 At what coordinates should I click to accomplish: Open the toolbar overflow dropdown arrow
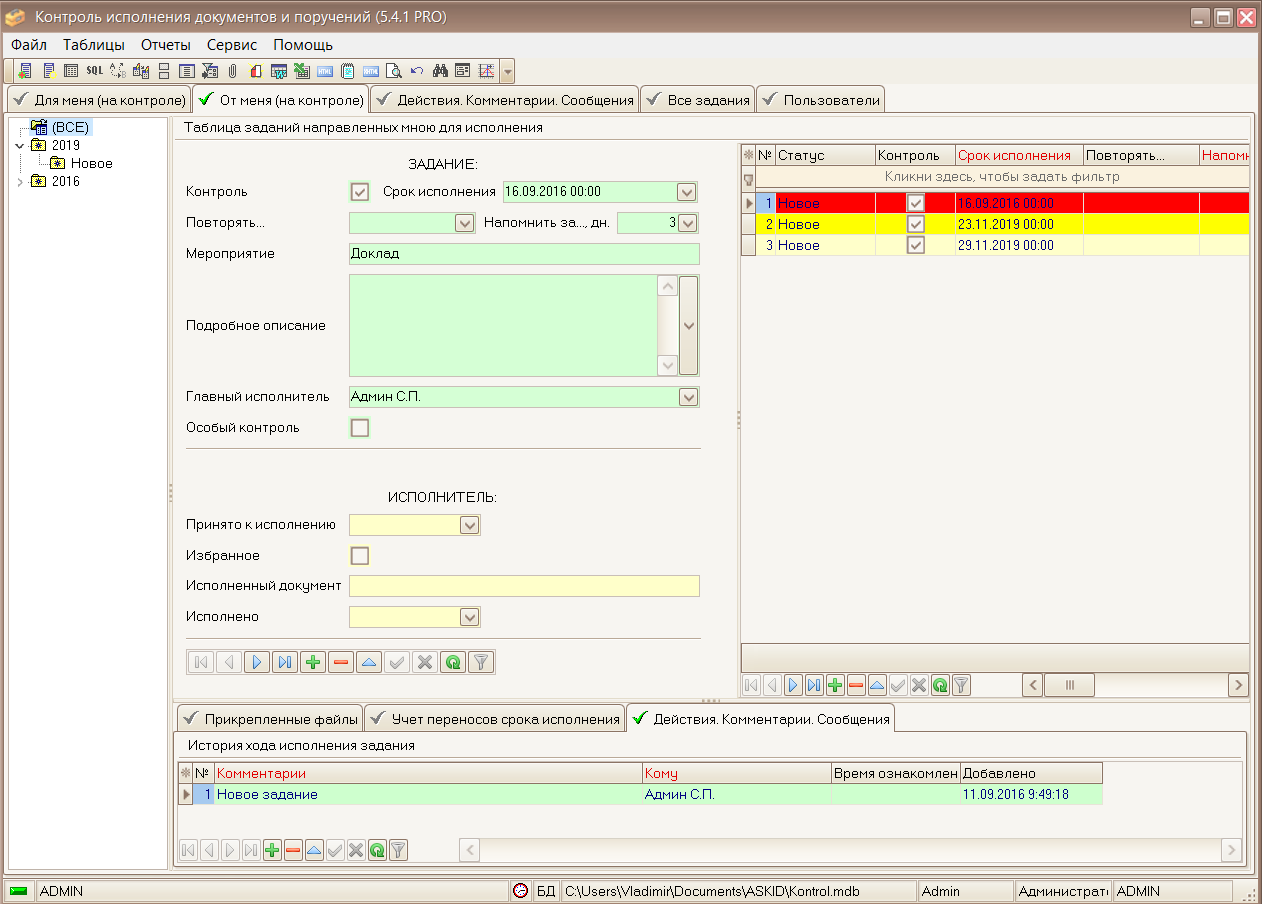508,71
